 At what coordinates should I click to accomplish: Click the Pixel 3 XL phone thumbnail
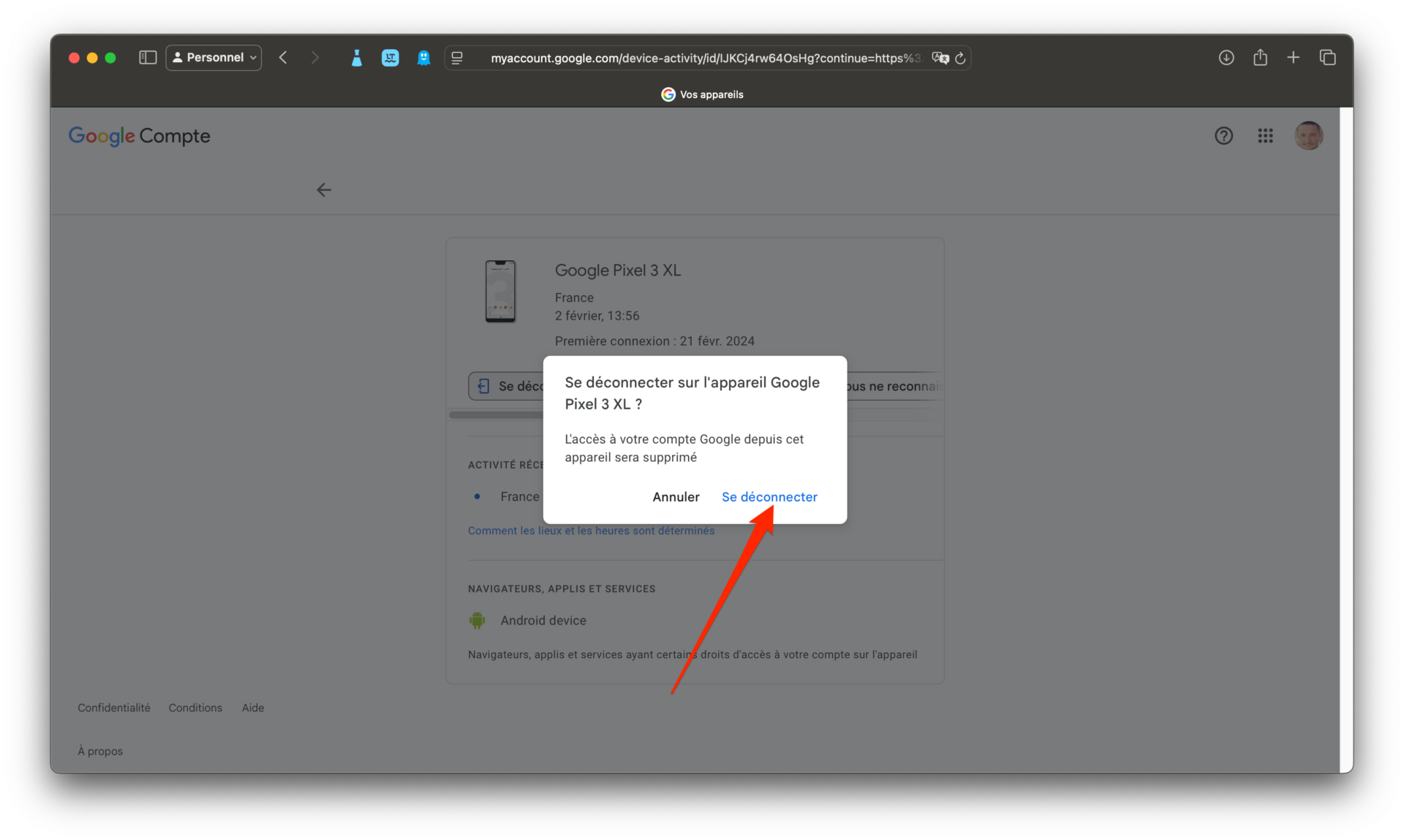(x=500, y=291)
